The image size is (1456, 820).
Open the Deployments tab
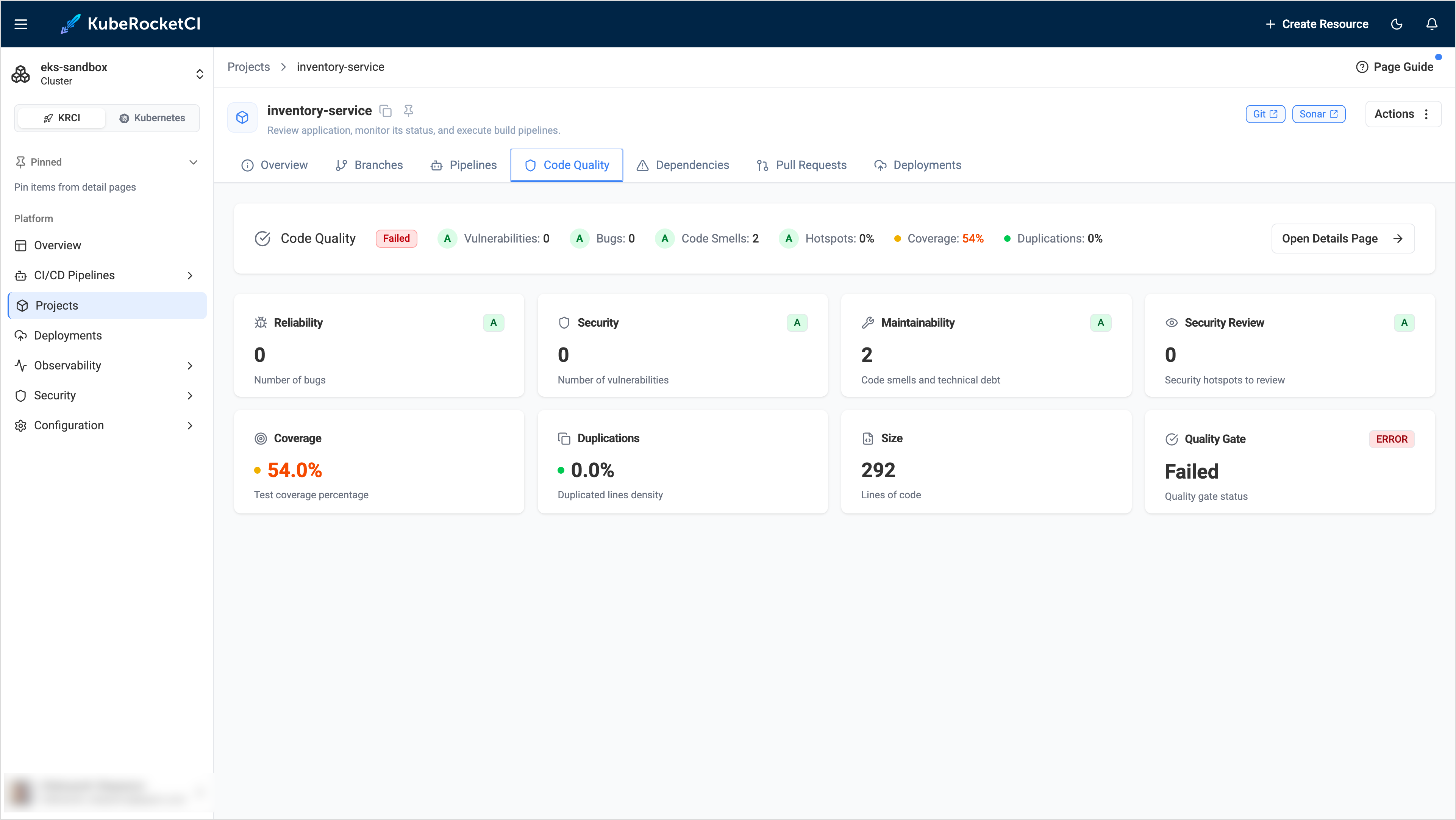[x=917, y=165]
